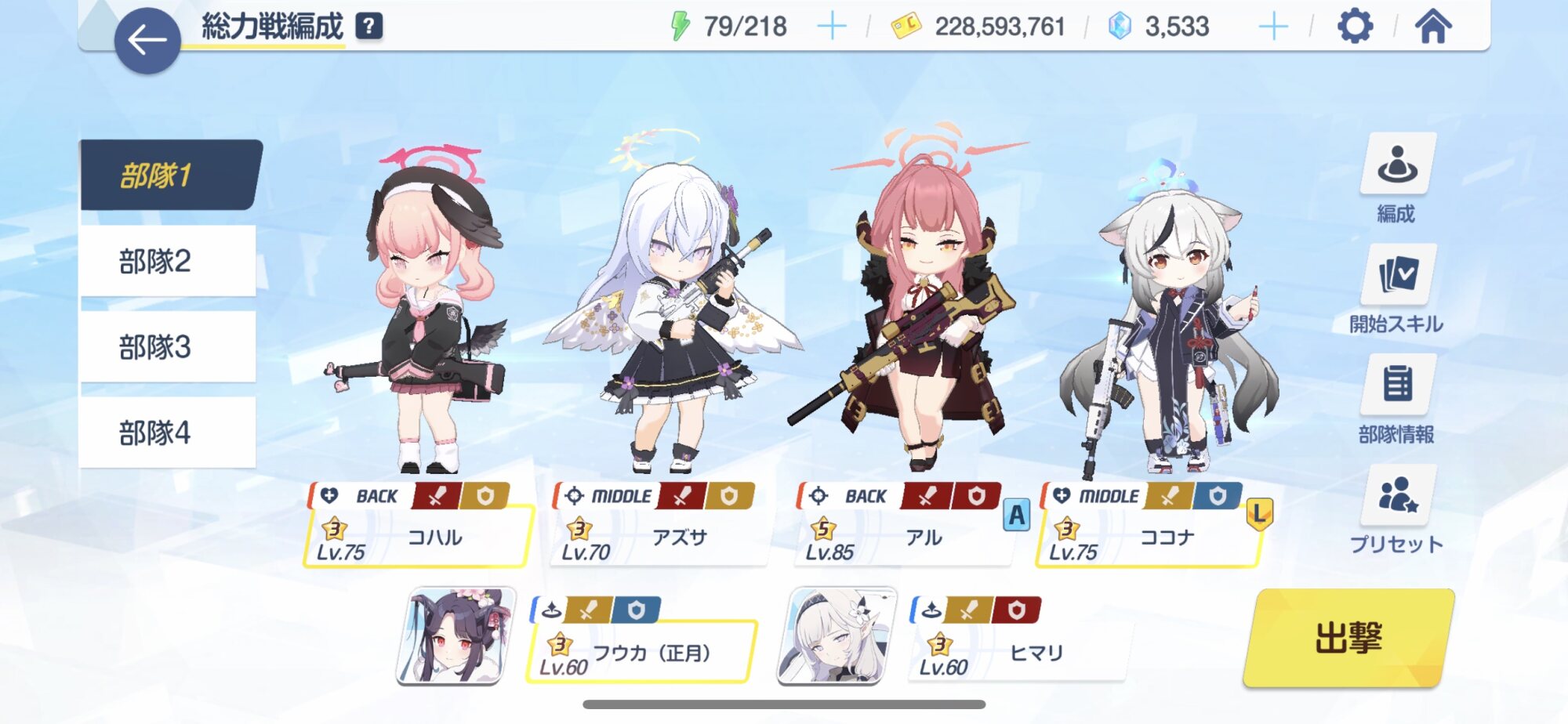Viewport: 1568px width, 724px height.
Task: Open help question mark icon
Action: pyautogui.click(x=368, y=26)
